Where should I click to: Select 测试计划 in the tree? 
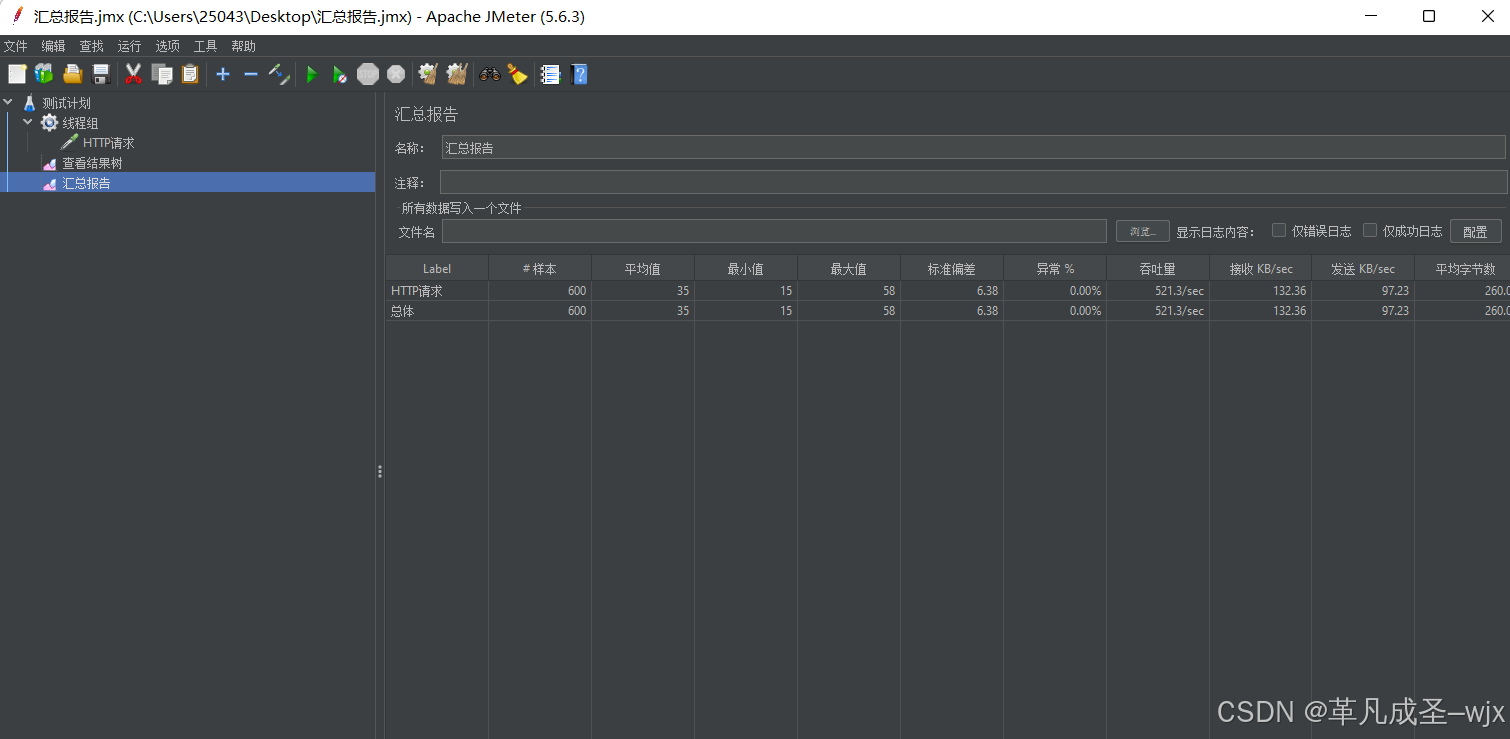[x=67, y=103]
